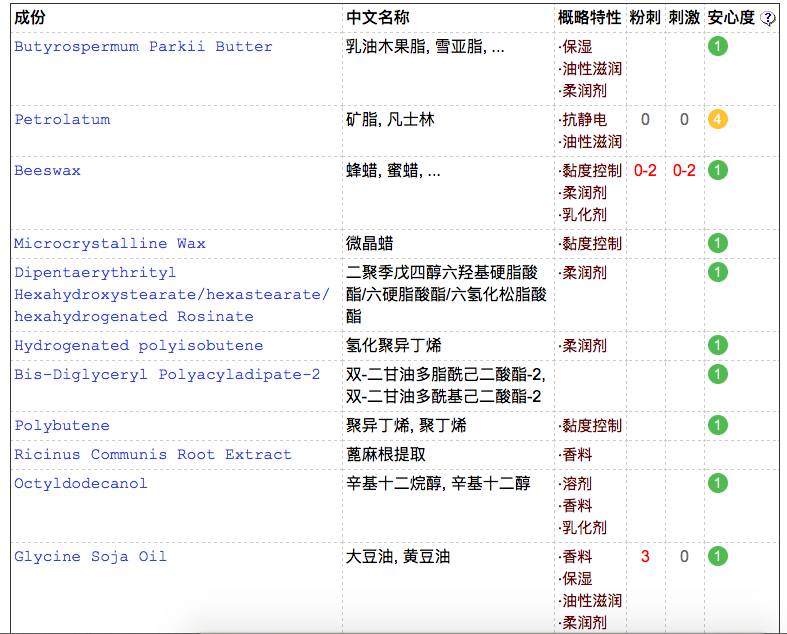Open the Beeswax ingredient link

[x=47, y=171]
